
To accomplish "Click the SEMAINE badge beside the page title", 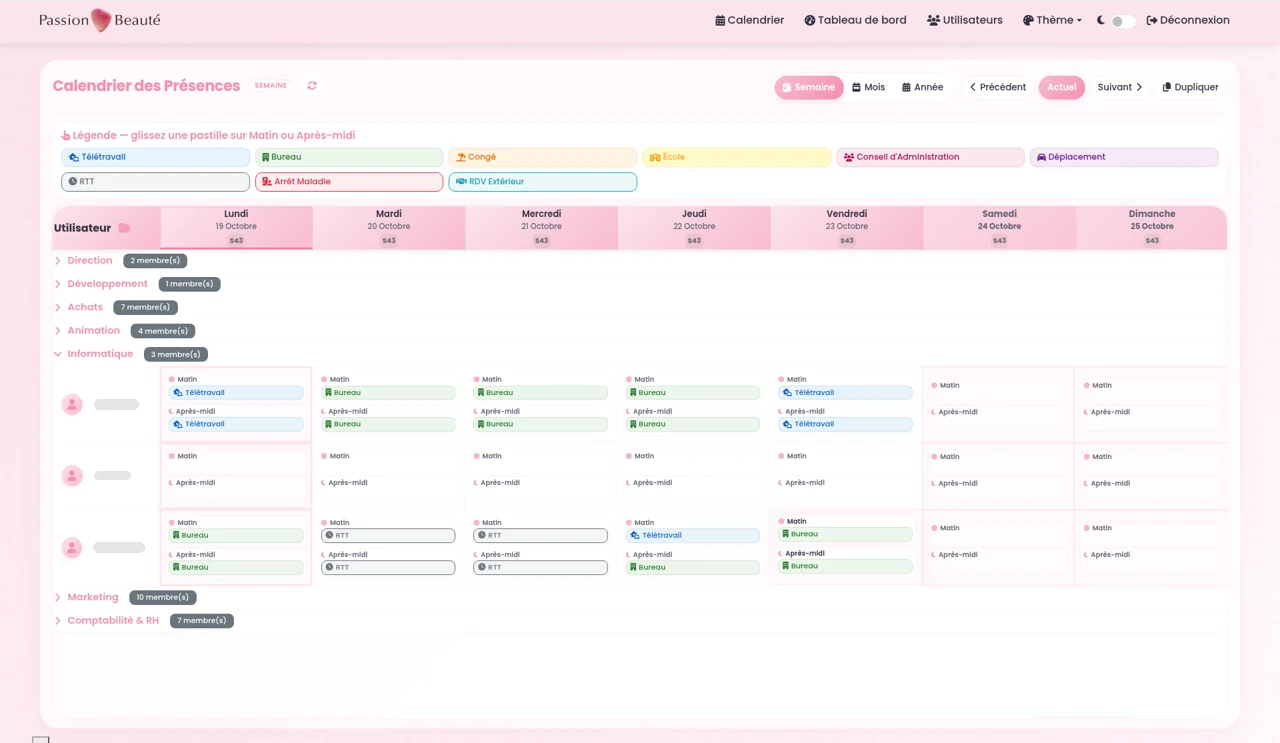I will (x=271, y=86).
